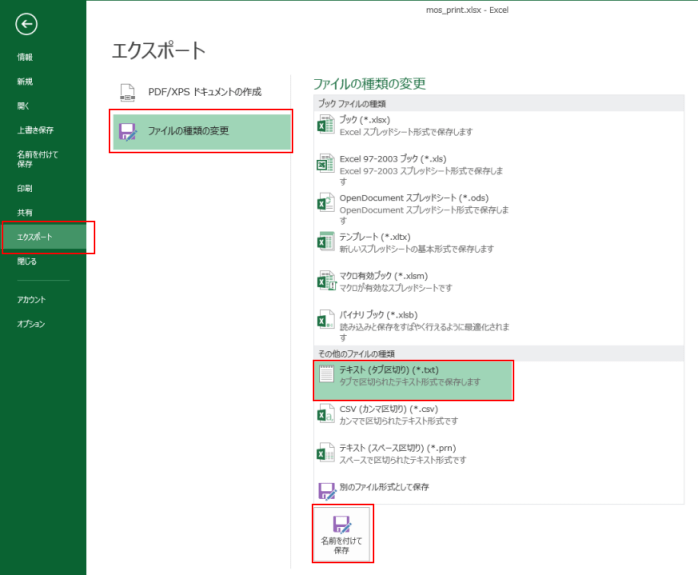Viewport: 698px width, 575px height.
Task: Click the CSV file icon
Action: 326,413
